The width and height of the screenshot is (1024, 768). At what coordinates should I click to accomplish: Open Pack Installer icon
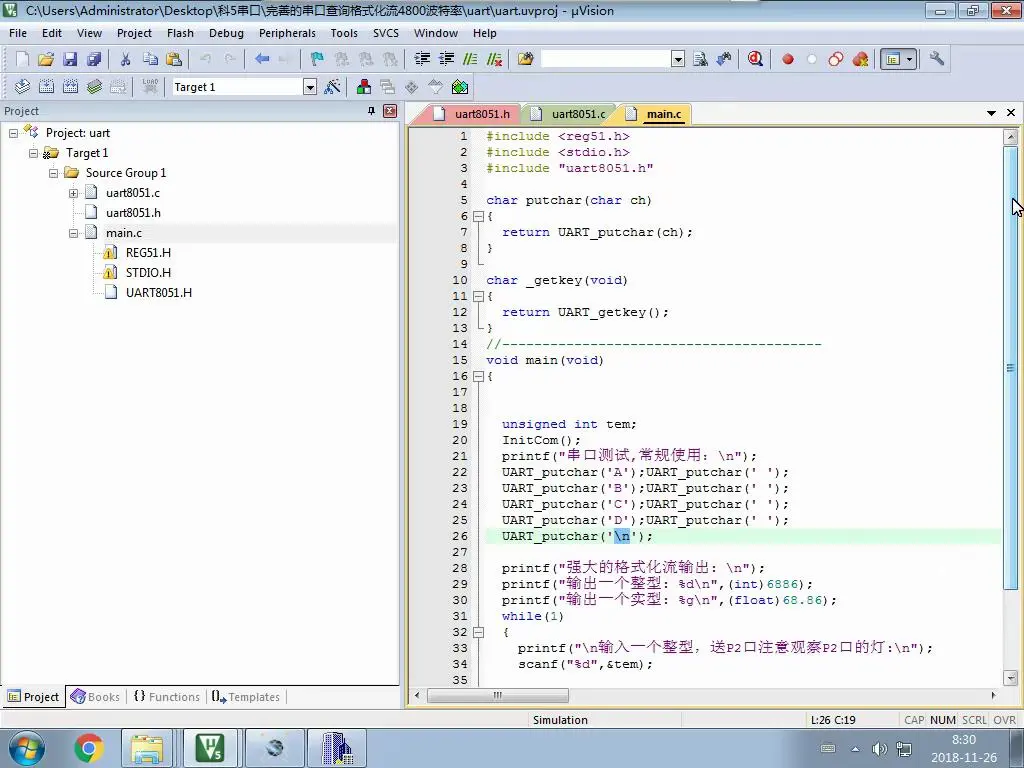coord(460,87)
